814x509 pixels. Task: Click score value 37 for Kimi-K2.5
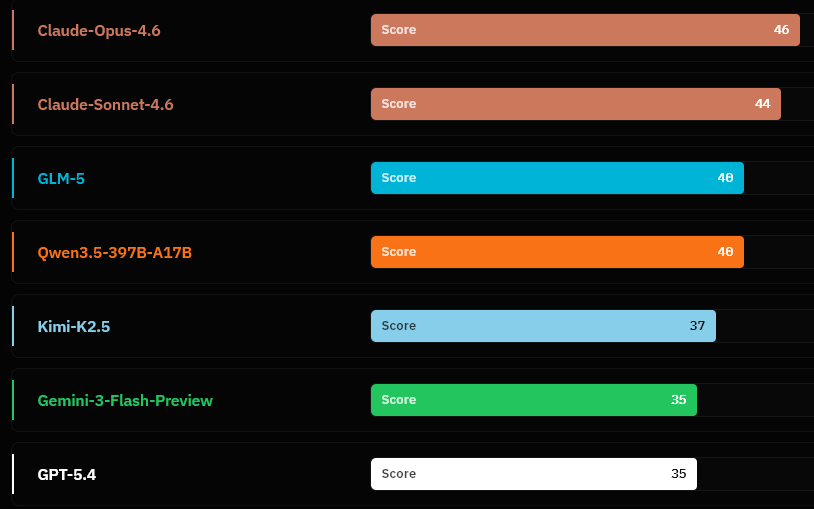(x=697, y=326)
